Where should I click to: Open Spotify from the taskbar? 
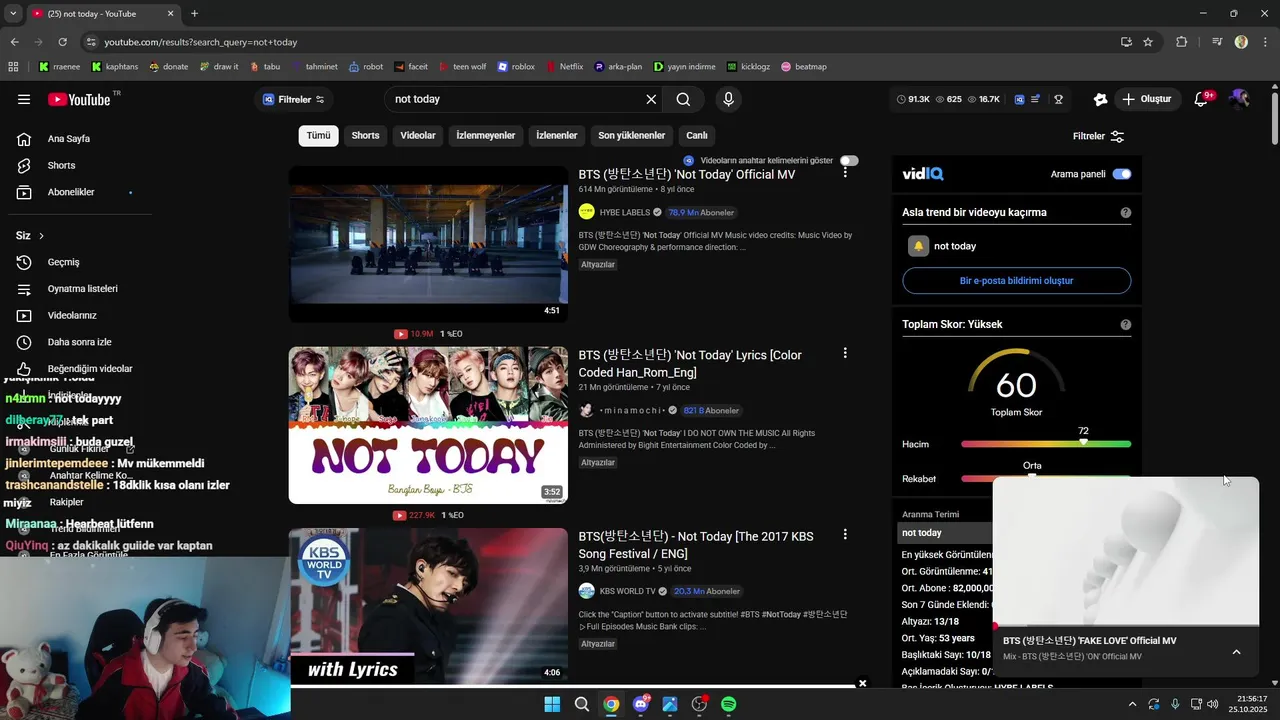(x=729, y=704)
